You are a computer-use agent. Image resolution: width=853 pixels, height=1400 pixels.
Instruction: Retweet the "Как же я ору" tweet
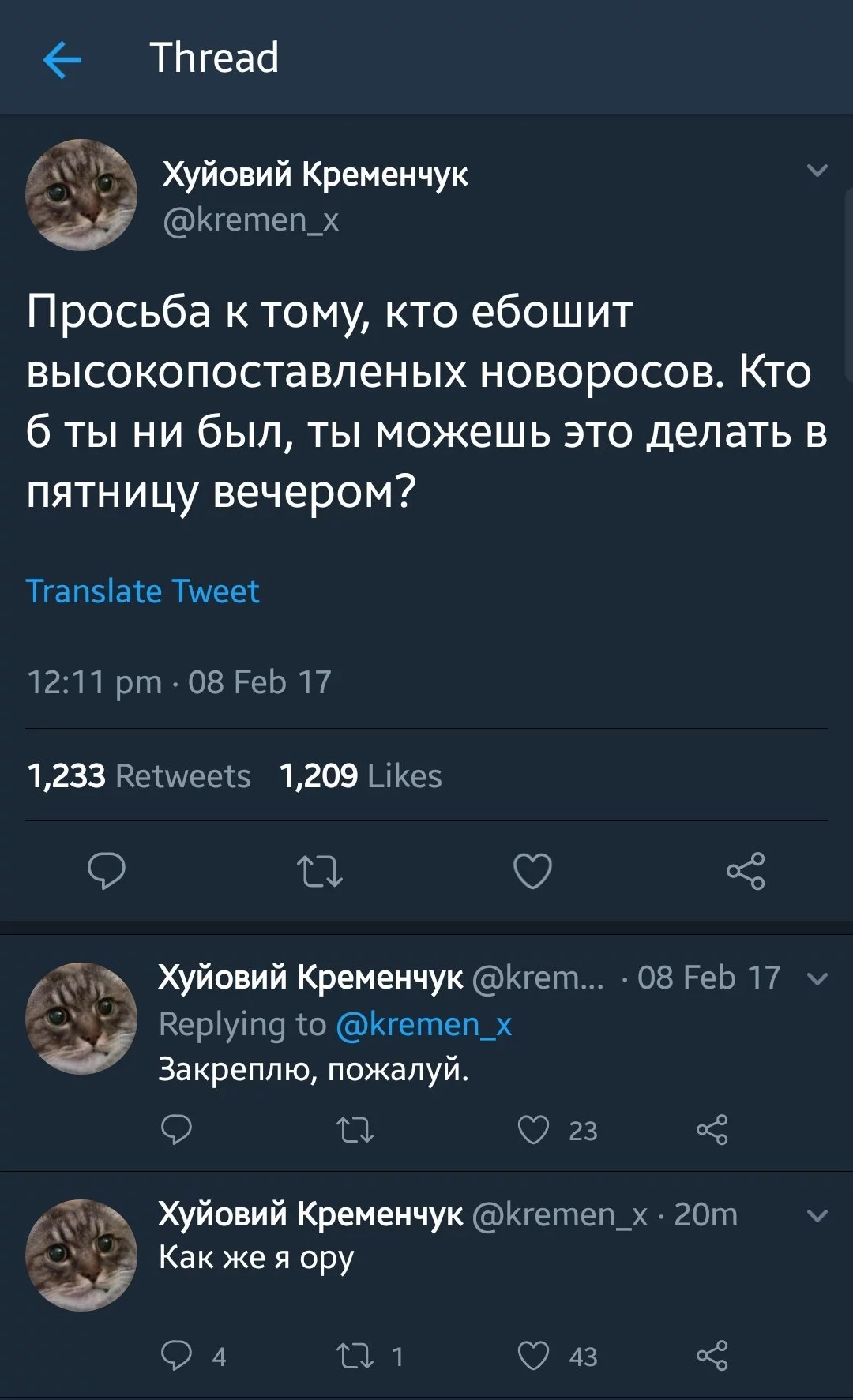tap(355, 1356)
